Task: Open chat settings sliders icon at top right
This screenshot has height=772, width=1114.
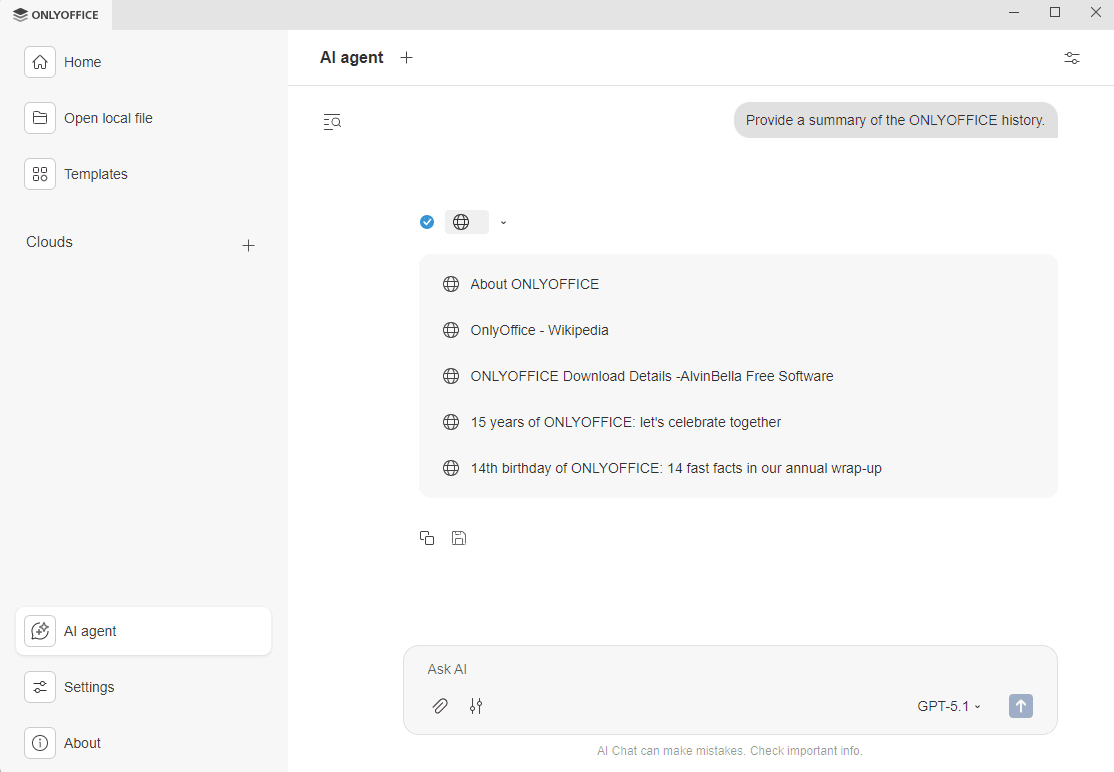Action: pyautogui.click(x=1072, y=58)
